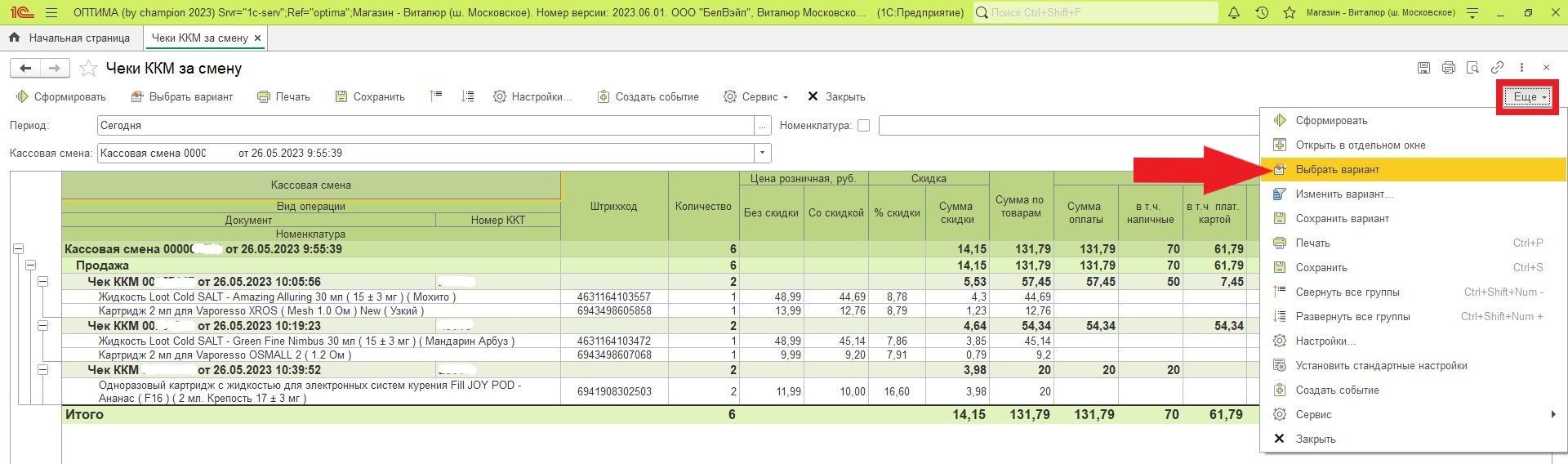This screenshot has width=1568, height=464.
Task: Click the collapse all groups toolbar icon
Action: (x=435, y=96)
